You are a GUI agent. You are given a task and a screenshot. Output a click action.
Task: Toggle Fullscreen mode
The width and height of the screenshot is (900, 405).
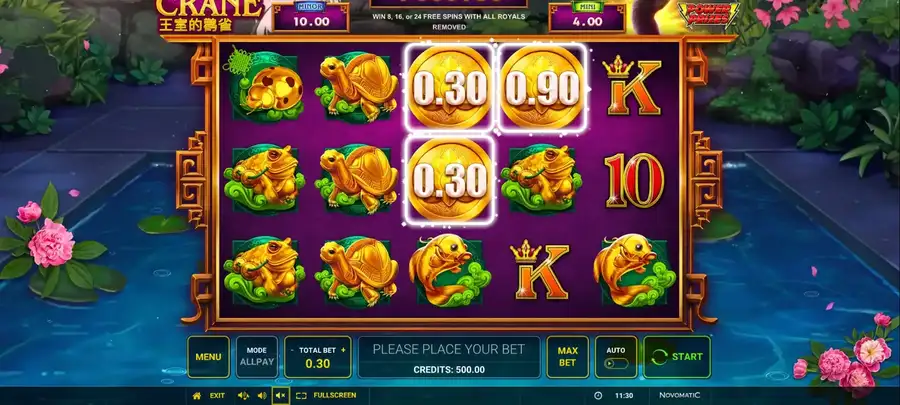[x=326, y=395]
